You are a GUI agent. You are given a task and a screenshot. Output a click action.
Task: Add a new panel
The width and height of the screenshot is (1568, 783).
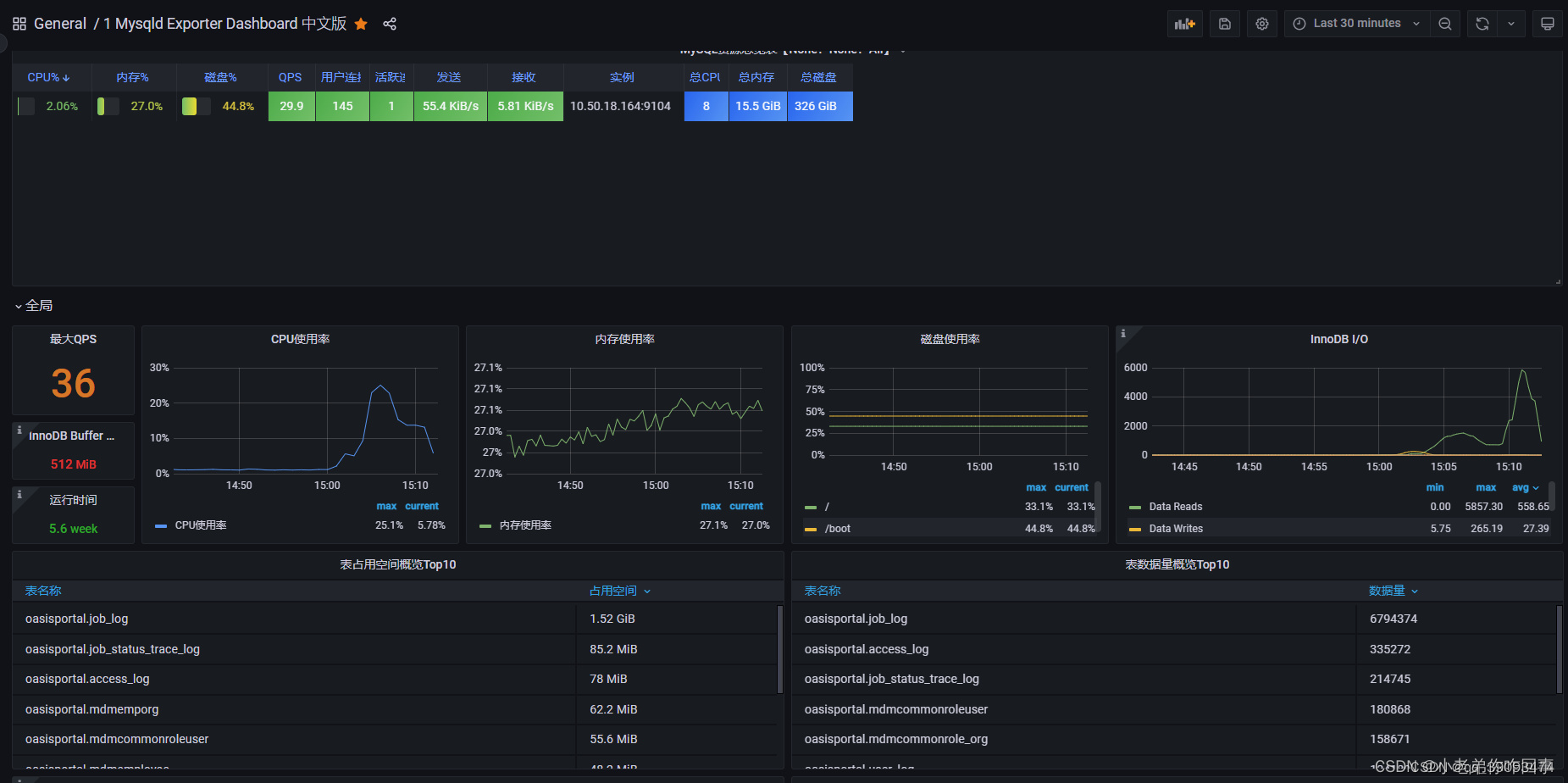click(x=1185, y=24)
